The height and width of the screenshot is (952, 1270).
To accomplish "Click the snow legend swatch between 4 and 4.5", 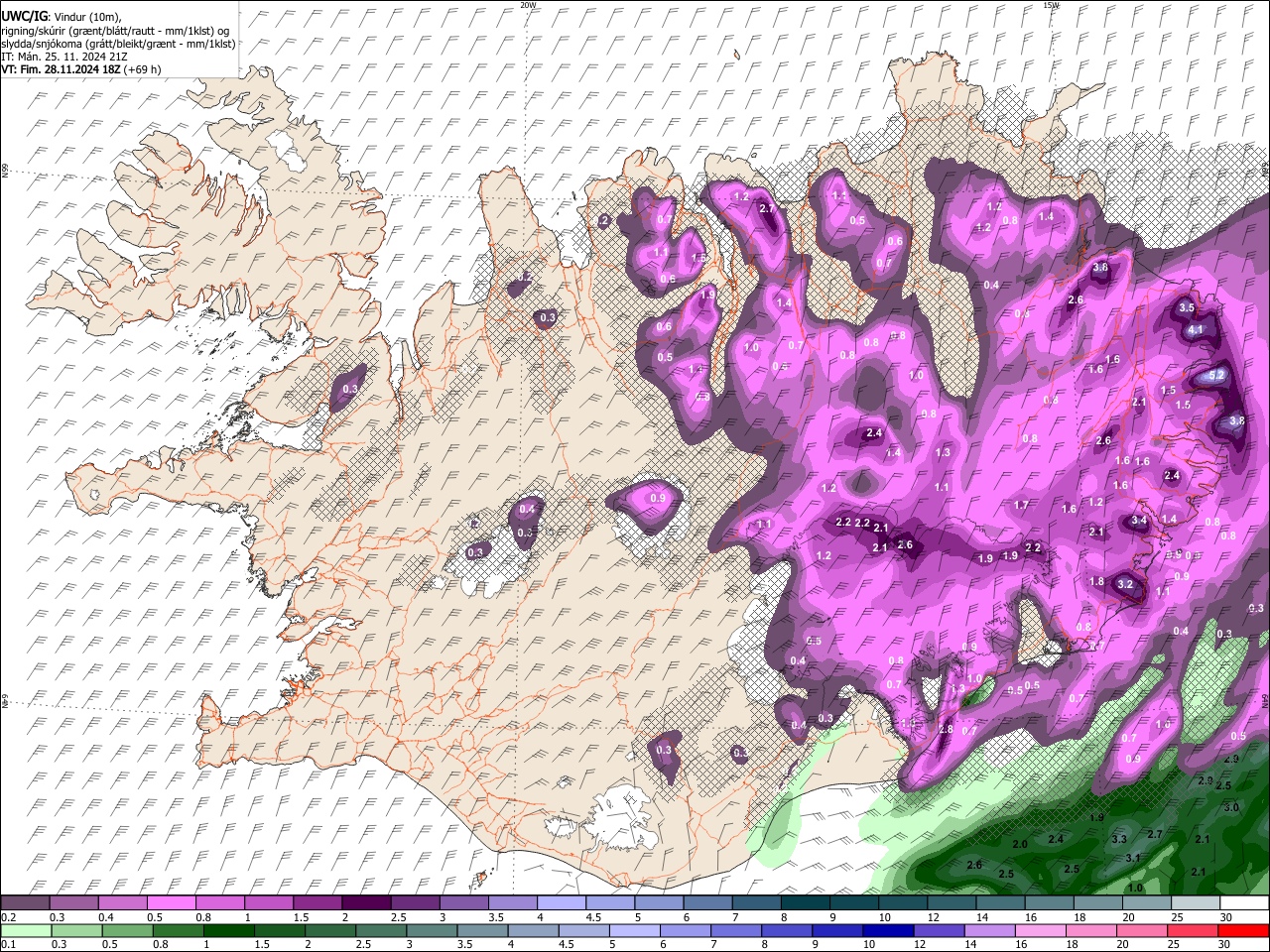I will click(562, 903).
